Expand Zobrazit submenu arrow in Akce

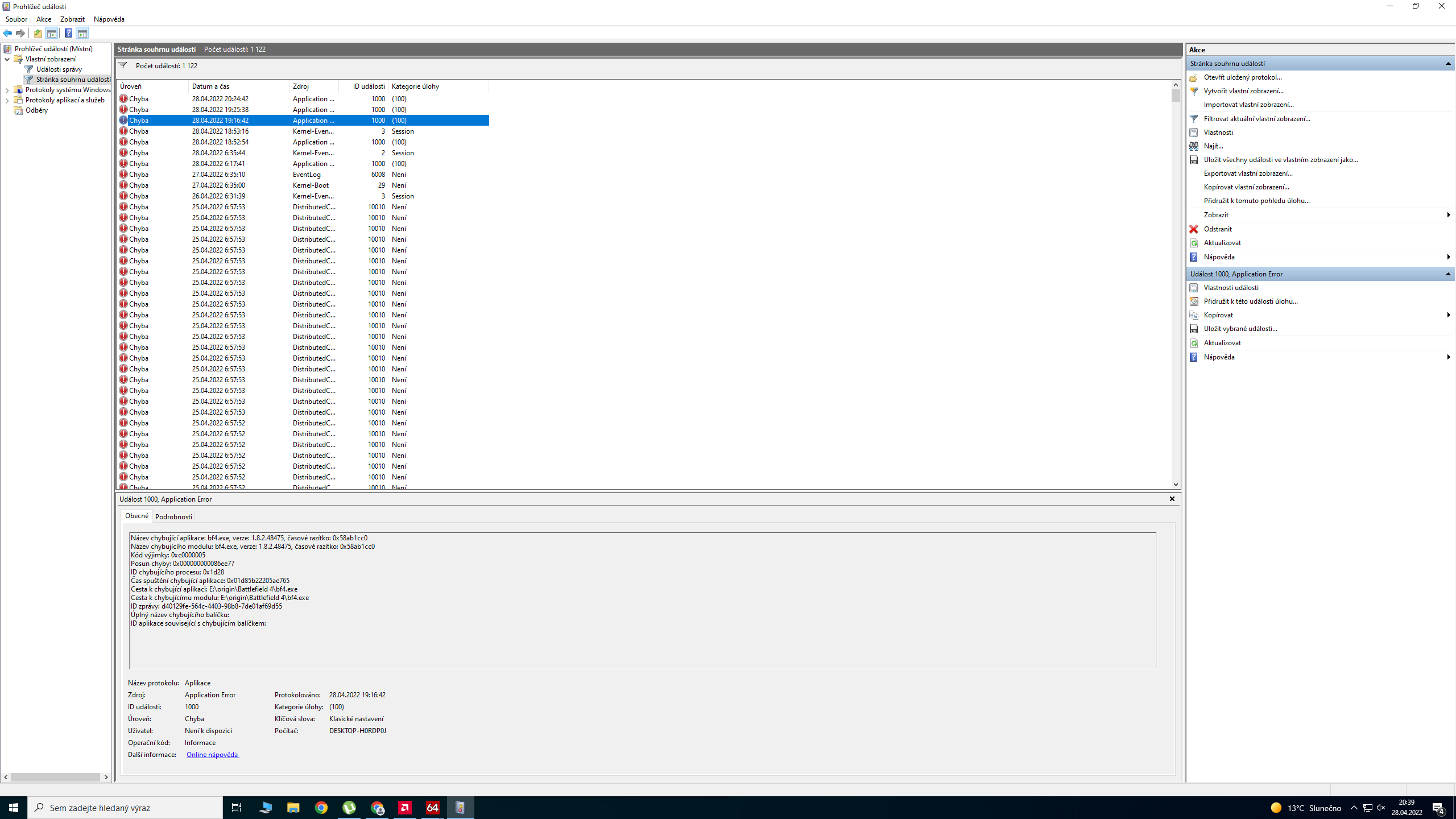click(1448, 215)
